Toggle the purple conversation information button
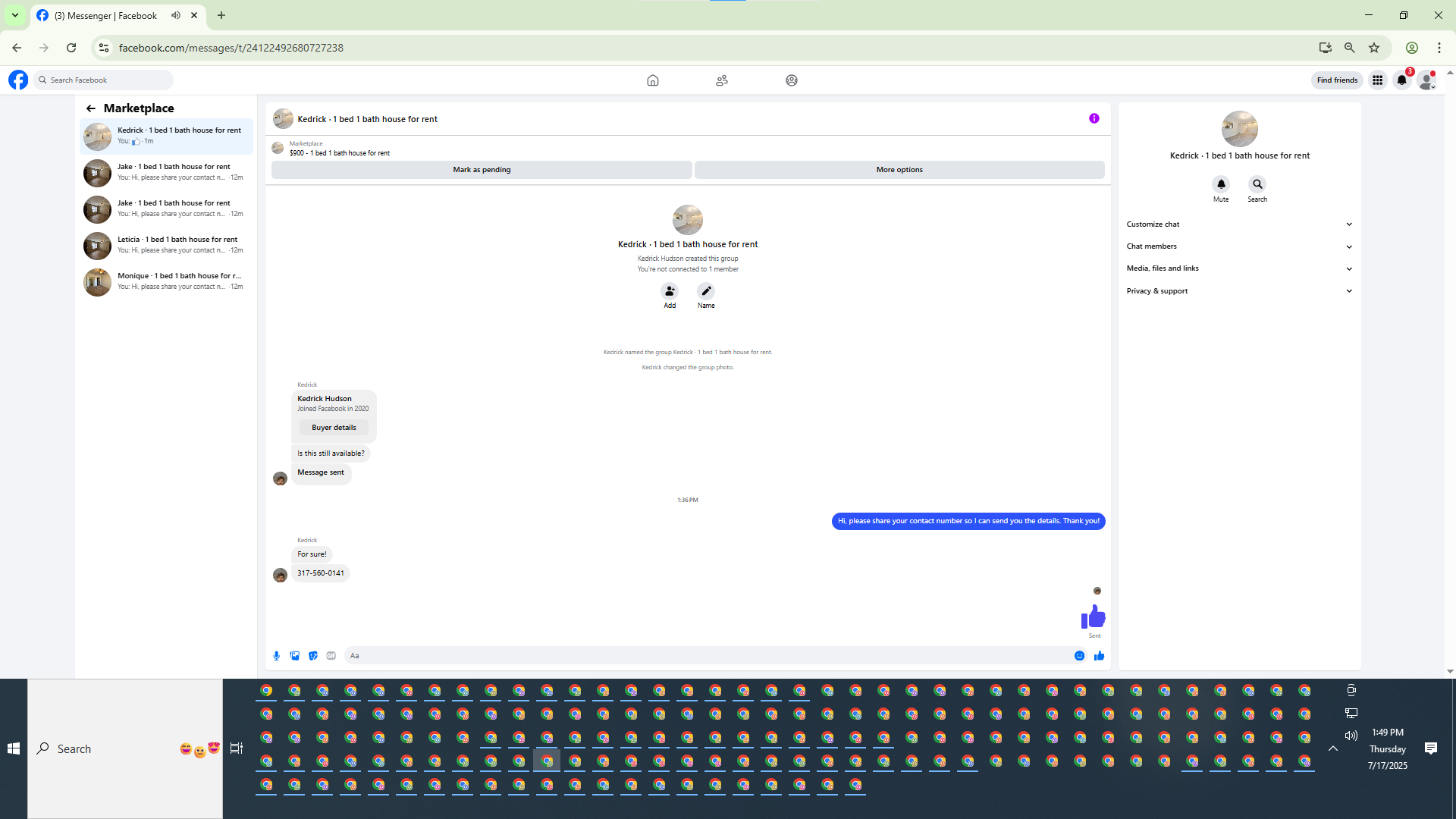Image resolution: width=1456 pixels, height=819 pixels. [x=1094, y=118]
